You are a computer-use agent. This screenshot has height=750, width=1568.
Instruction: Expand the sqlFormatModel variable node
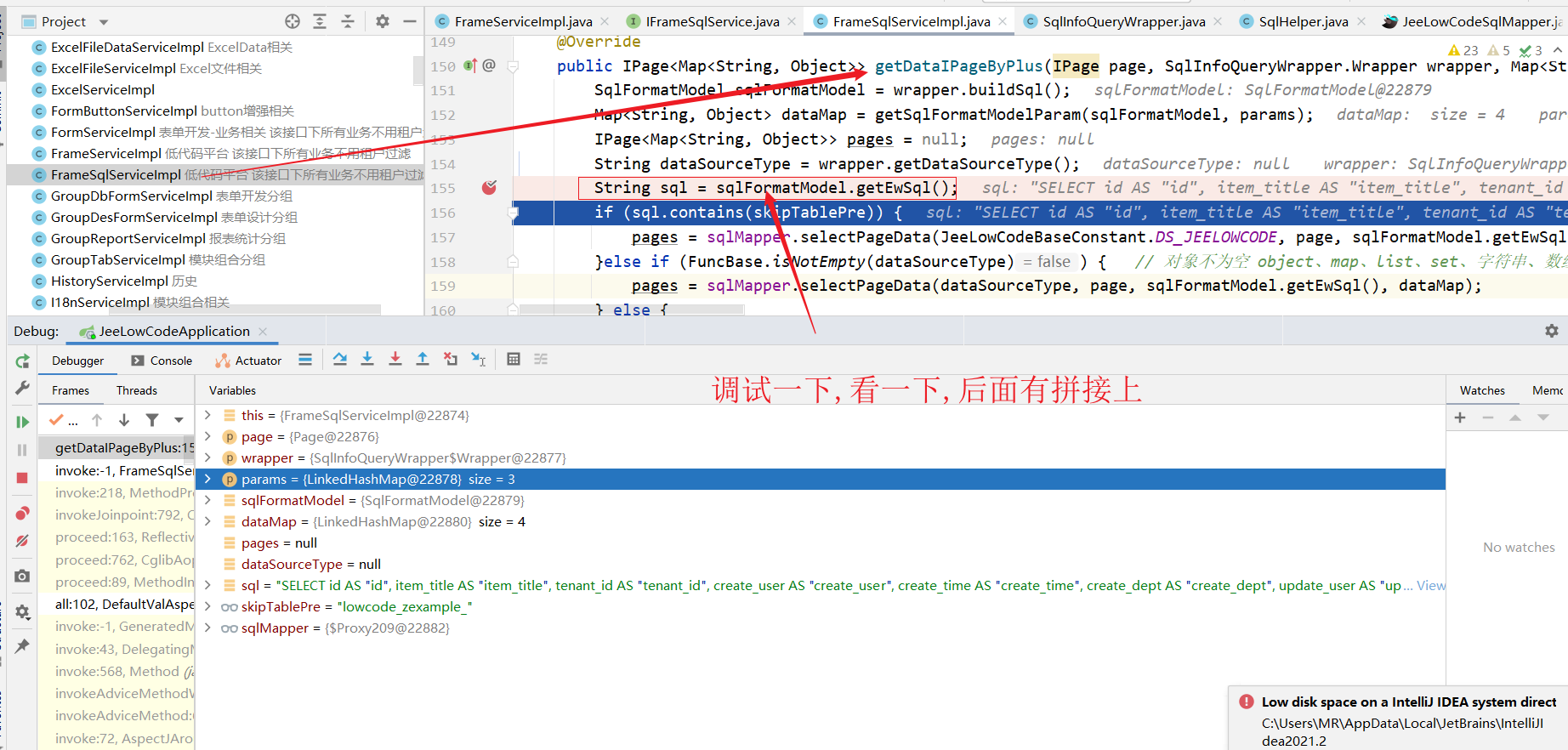coord(207,501)
